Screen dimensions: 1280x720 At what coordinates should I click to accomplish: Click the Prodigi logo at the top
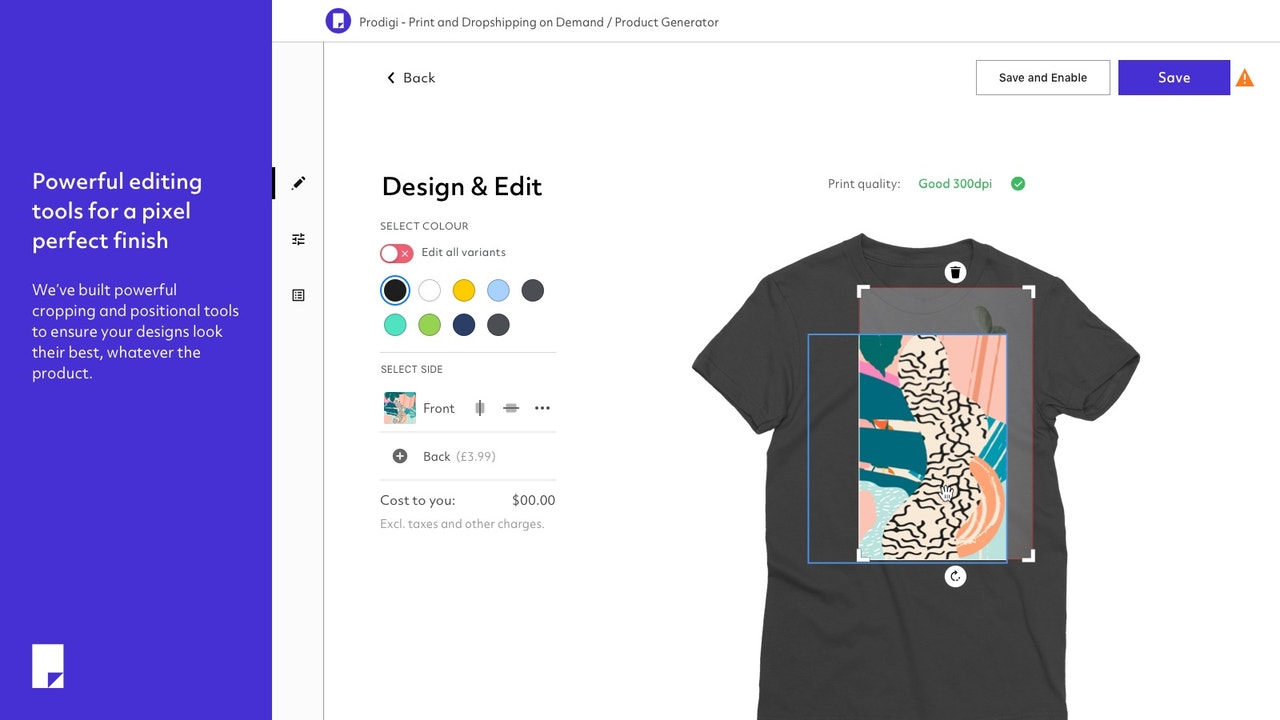[338, 20]
